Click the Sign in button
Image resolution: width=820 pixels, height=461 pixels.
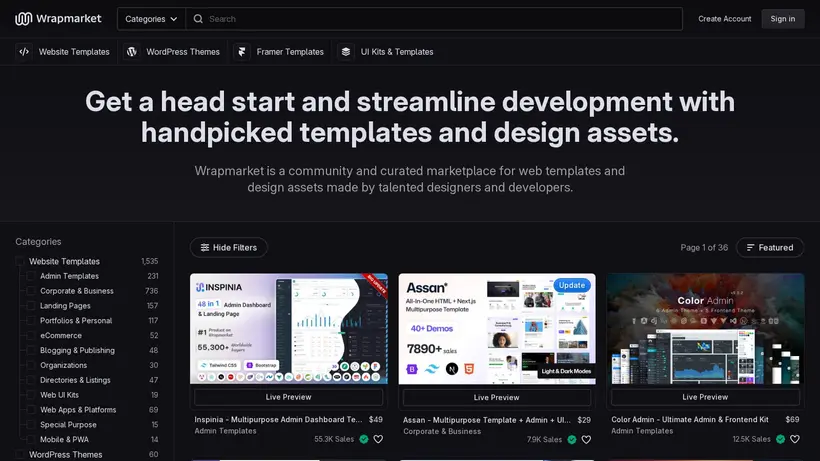782,19
